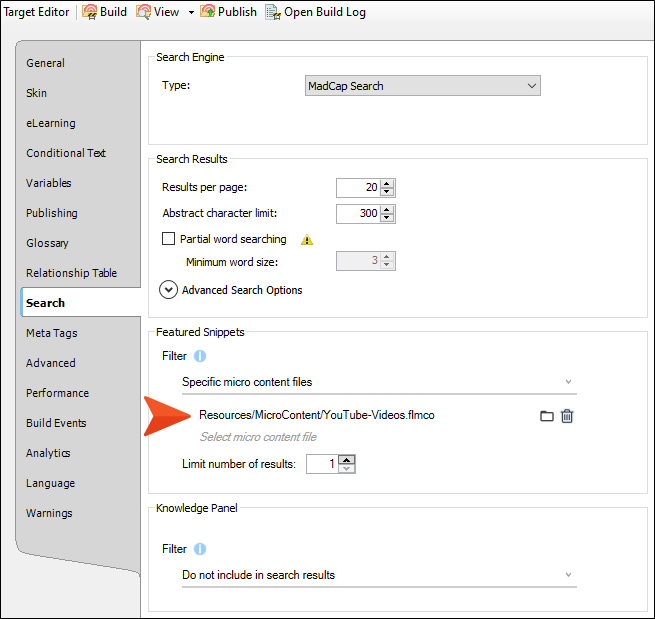655x619 pixels.
Task: Switch to the General tab
Action: [45, 63]
